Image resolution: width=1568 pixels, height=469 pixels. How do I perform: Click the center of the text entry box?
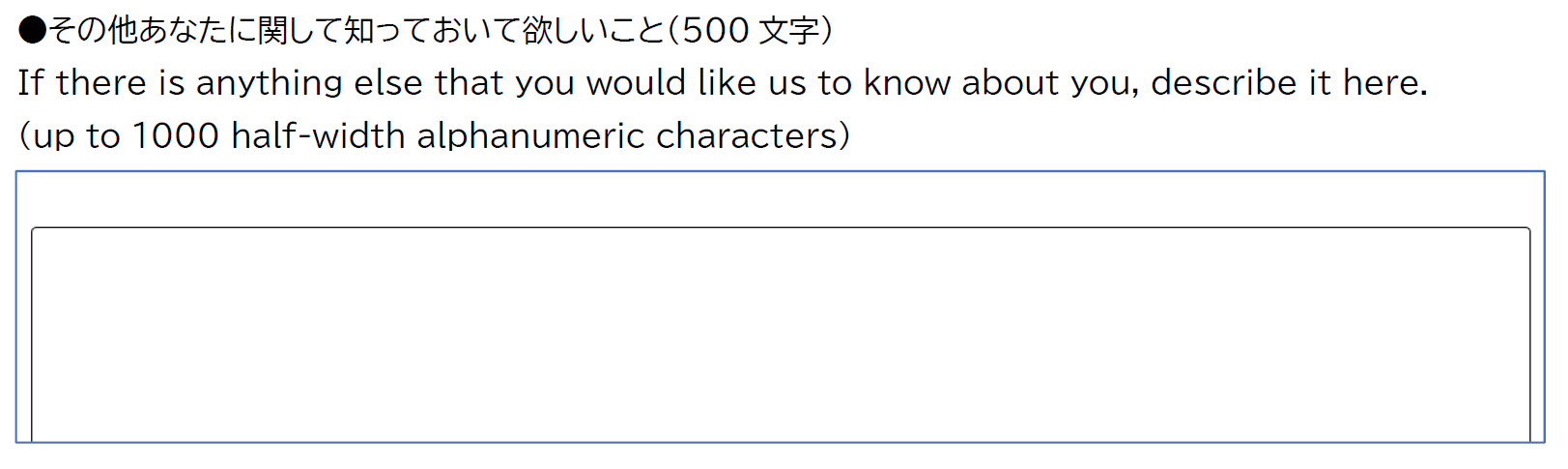[x=781, y=334]
